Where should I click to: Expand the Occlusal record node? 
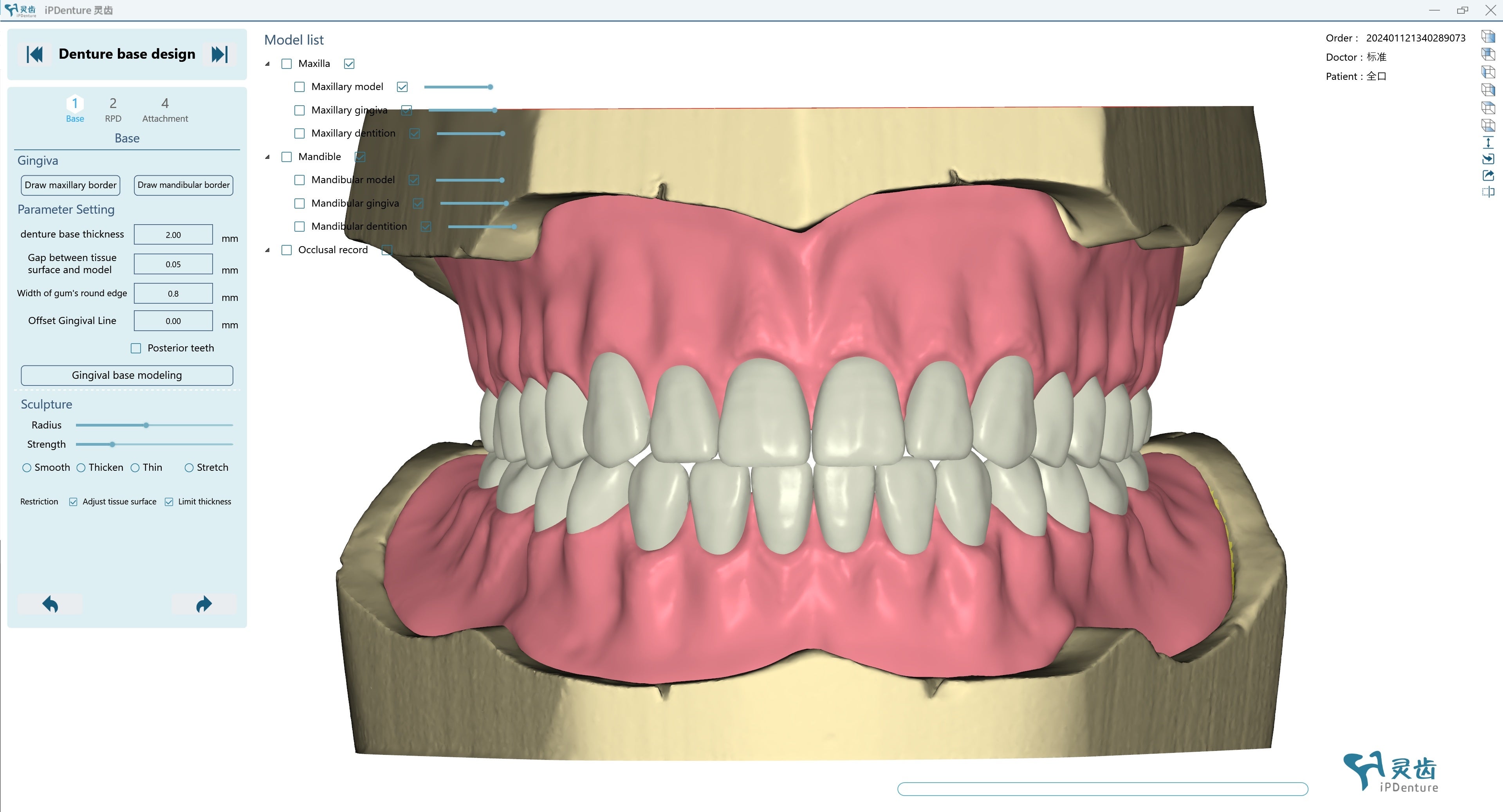[x=268, y=250]
